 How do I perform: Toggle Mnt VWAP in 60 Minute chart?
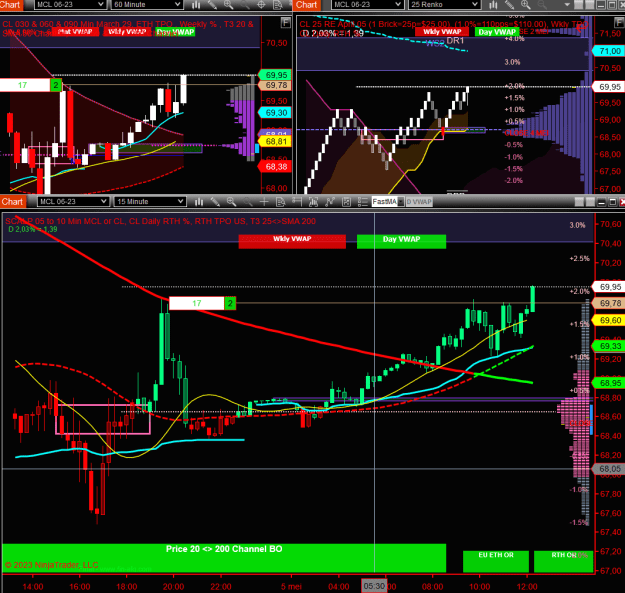[75, 32]
